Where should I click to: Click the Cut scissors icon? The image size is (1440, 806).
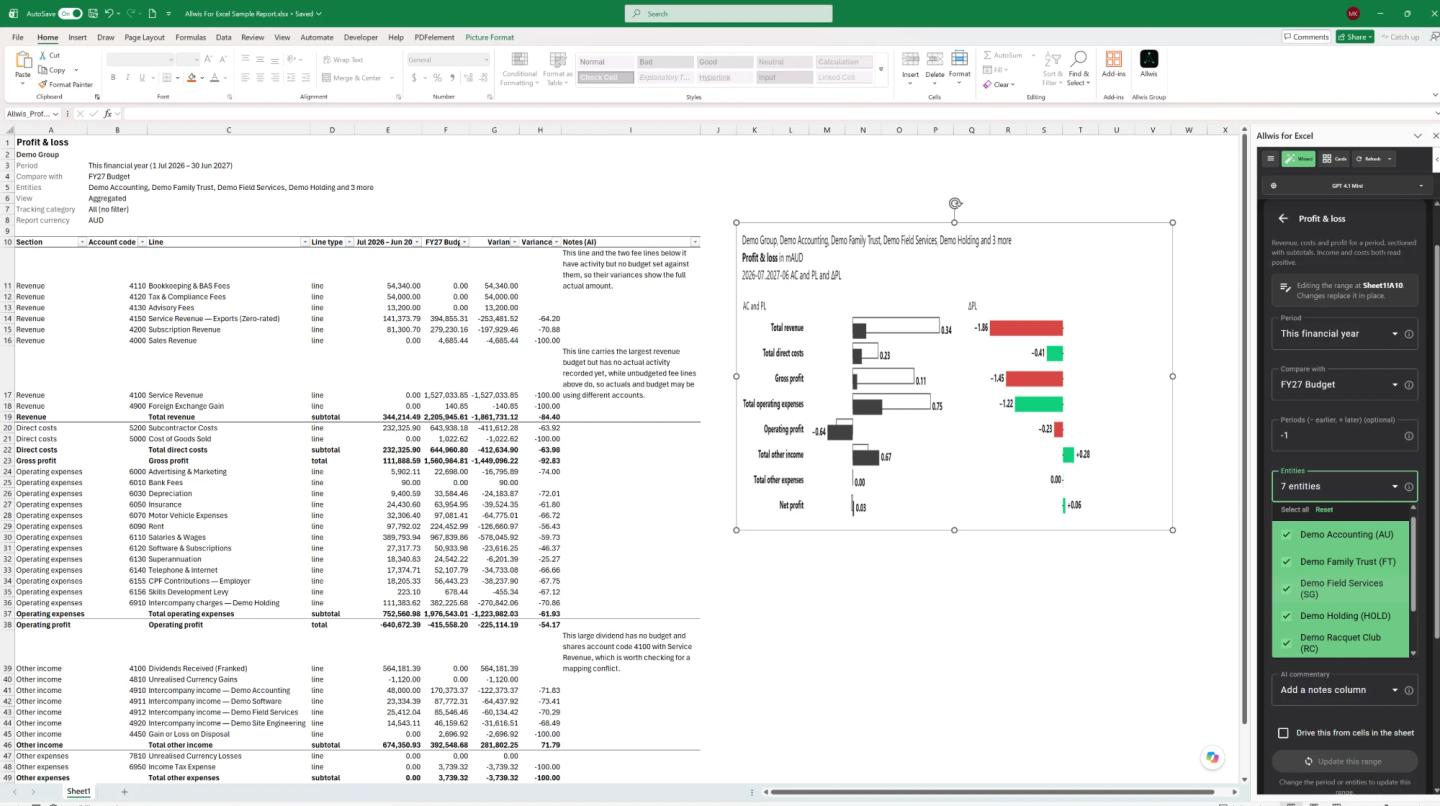point(42,56)
